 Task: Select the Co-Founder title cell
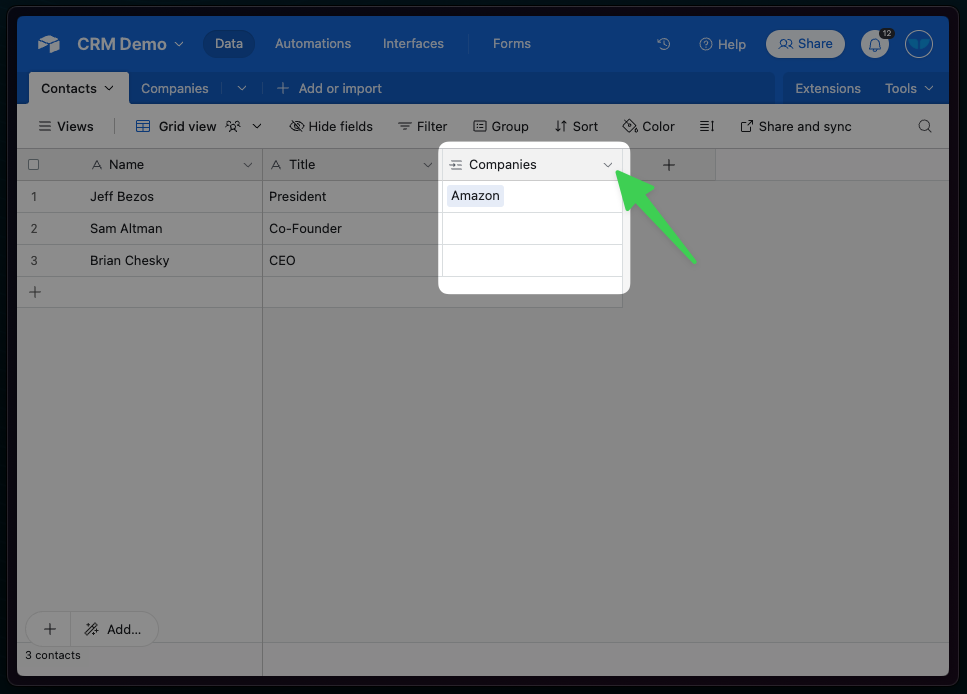click(x=352, y=229)
